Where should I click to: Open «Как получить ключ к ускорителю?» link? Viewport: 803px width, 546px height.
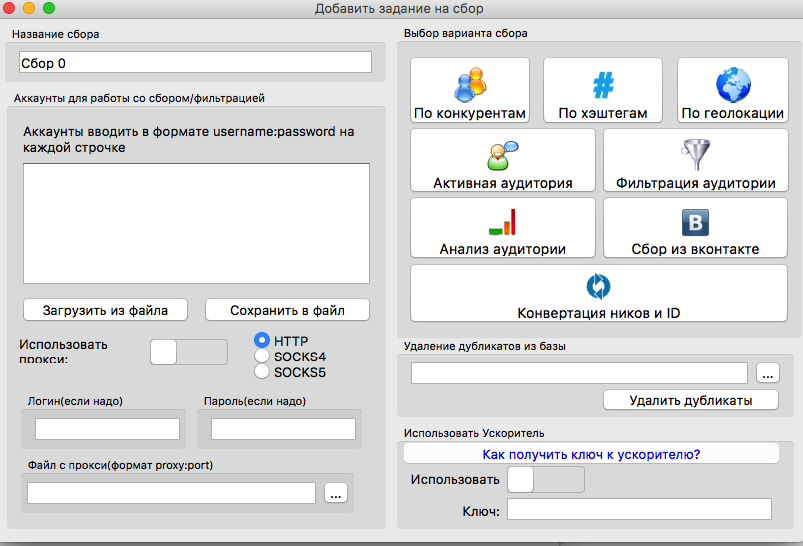tap(590, 454)
